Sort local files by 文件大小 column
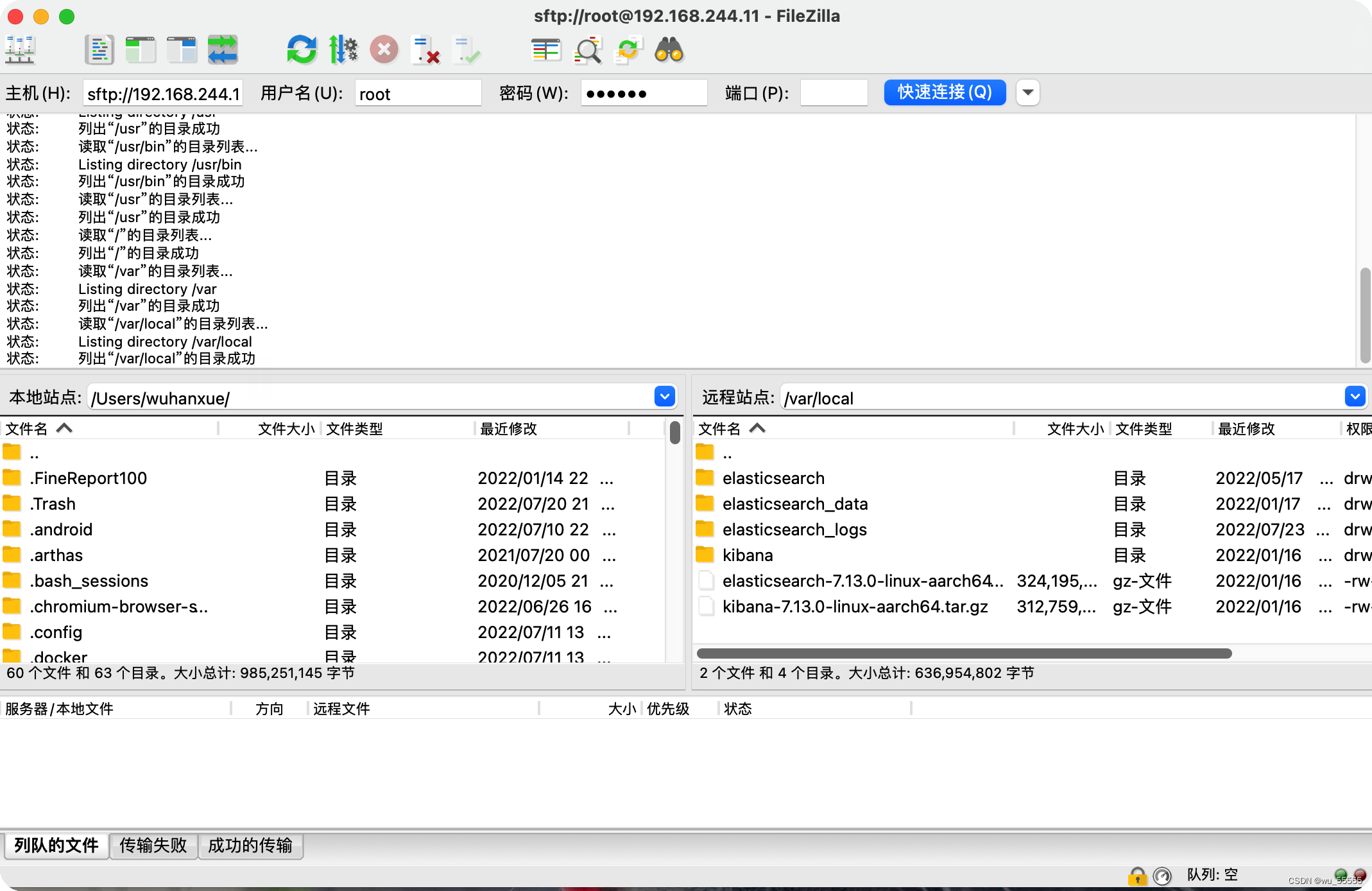This screenshot has width=1372, height=891. click(x=270, y=428)
